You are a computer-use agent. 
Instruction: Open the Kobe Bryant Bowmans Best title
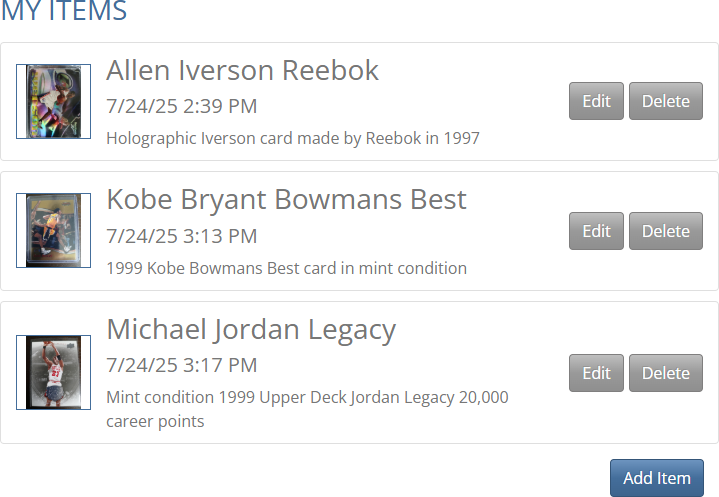286,200
